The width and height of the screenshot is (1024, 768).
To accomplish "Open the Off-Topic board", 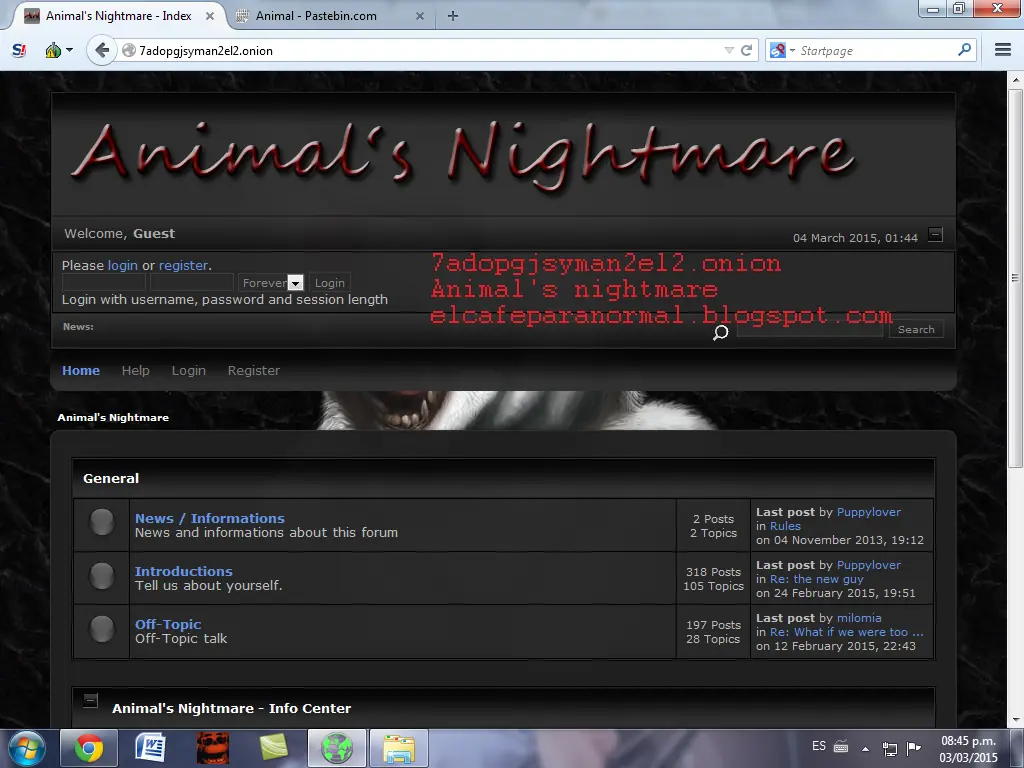I will point(168,624).
